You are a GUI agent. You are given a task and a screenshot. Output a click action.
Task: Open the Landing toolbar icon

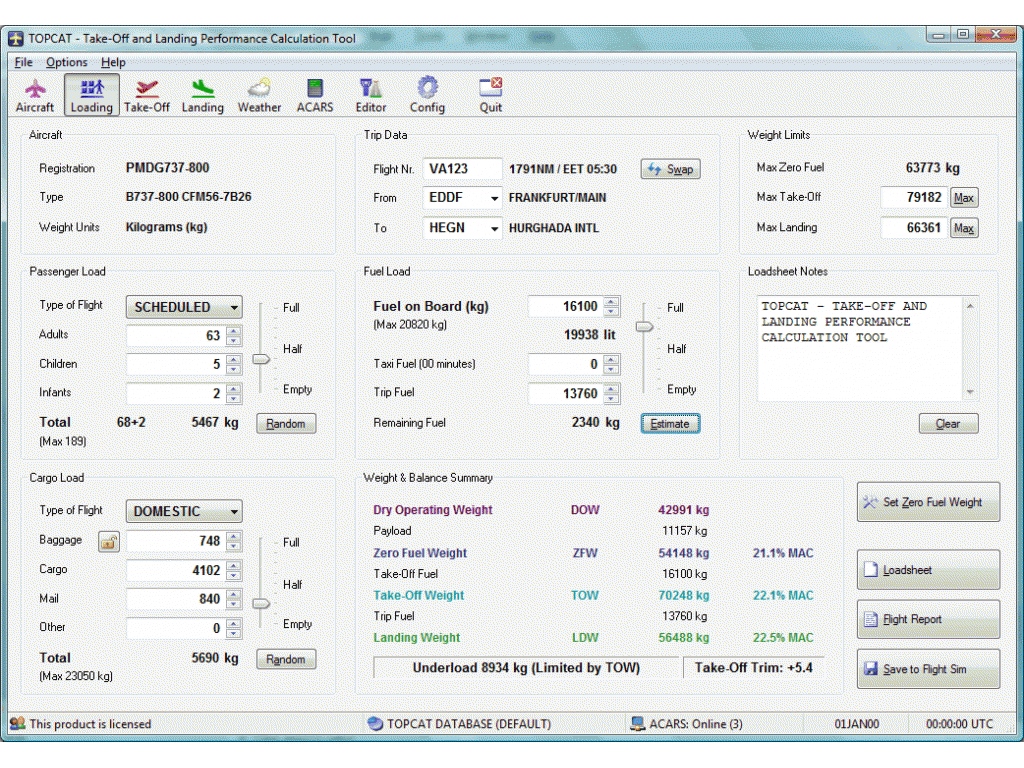[202, 95]
